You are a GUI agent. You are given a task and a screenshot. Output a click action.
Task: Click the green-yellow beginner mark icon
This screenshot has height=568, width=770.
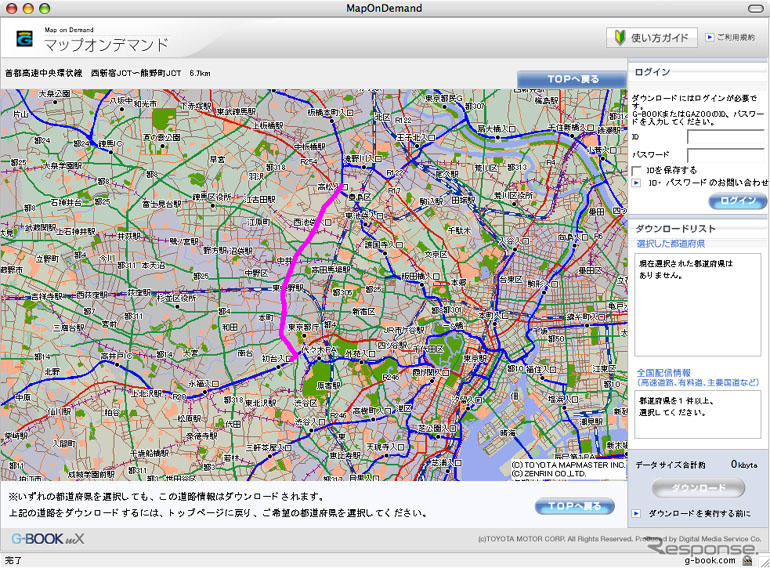coord(620,38)
